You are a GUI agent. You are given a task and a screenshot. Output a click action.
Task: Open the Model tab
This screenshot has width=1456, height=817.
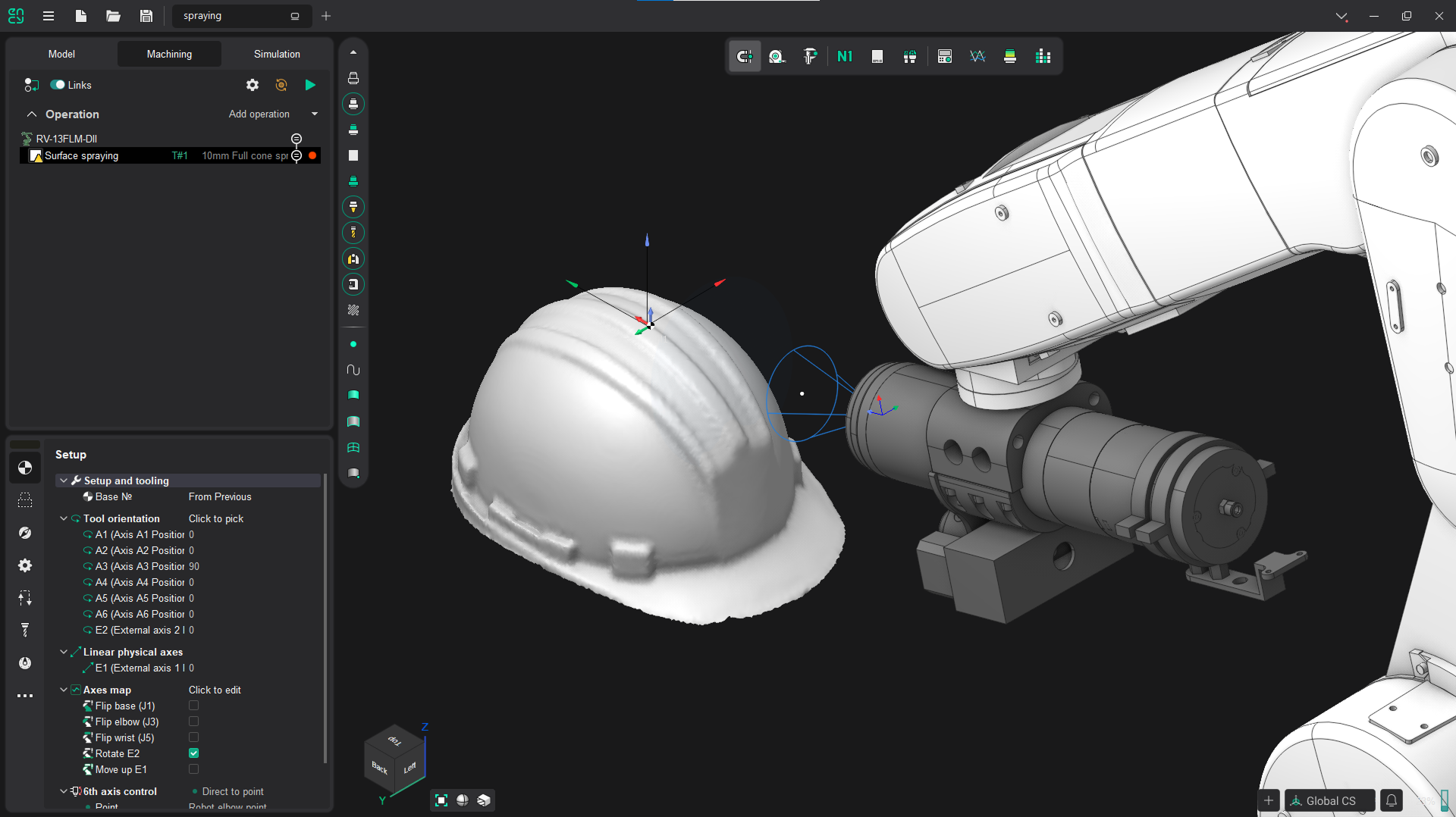(x=61, y=55)
